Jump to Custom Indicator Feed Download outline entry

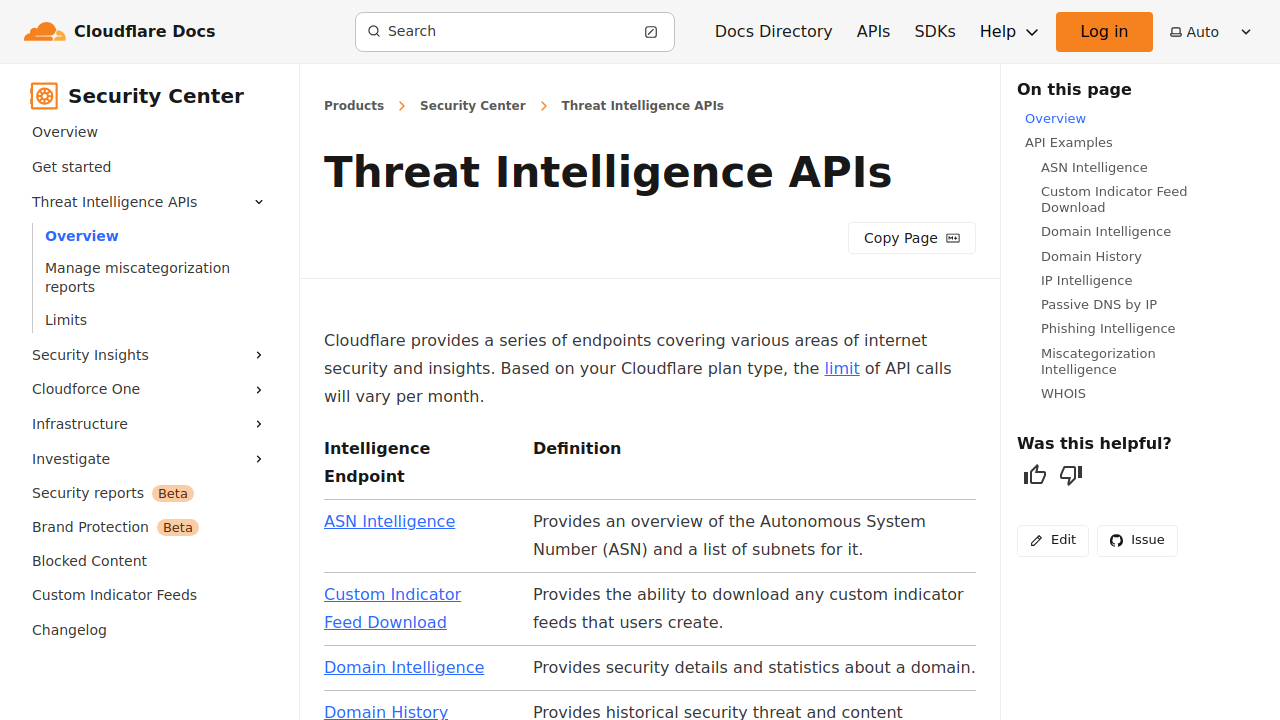(x=1114, y=199)
